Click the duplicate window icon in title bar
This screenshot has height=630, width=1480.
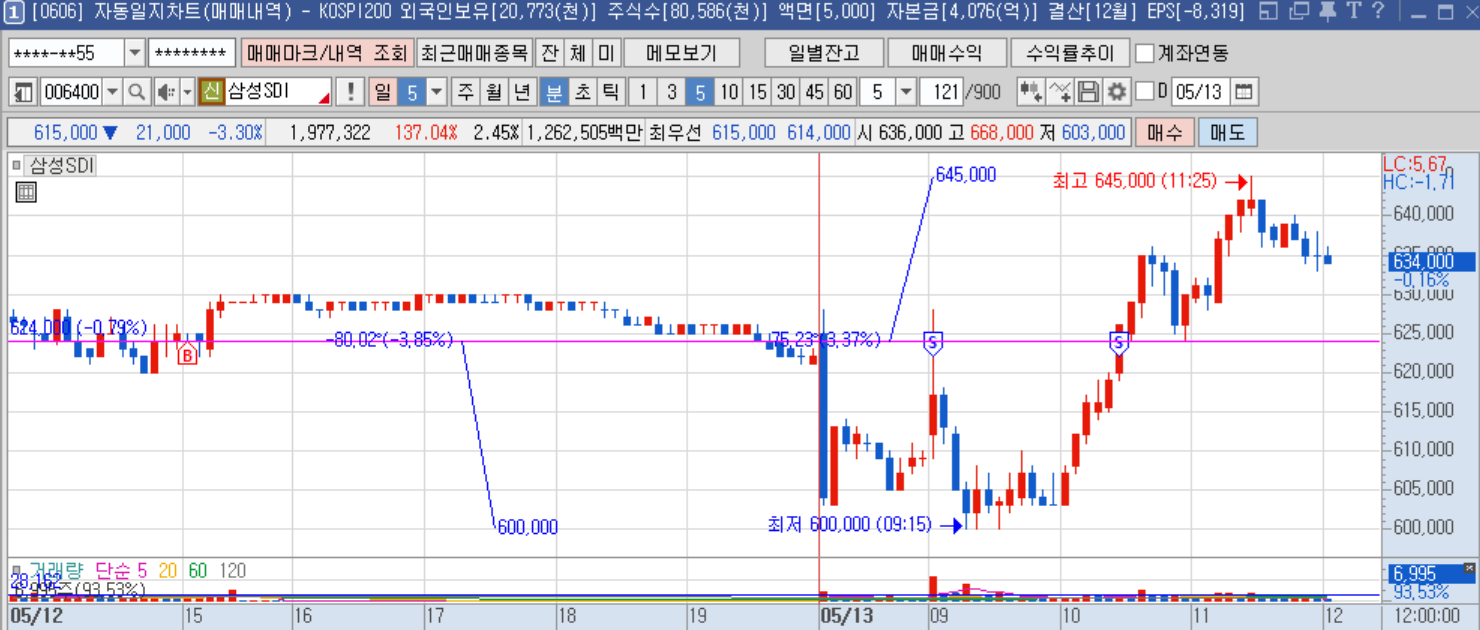point(1298,12)
